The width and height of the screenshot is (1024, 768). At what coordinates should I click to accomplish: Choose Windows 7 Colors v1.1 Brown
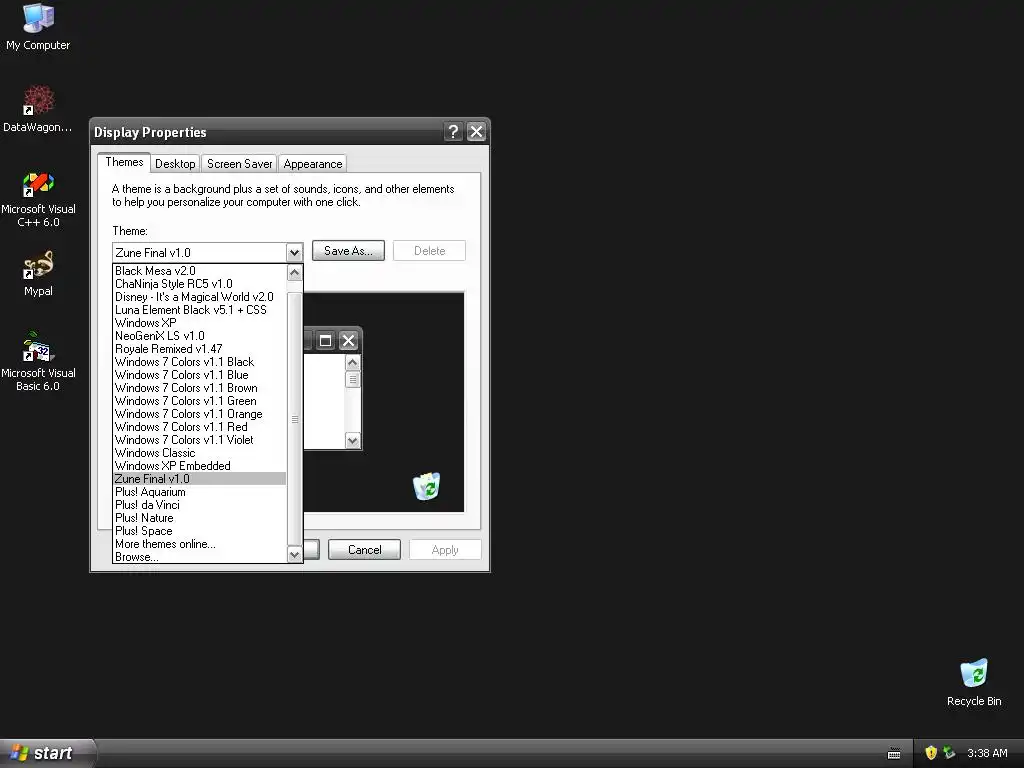click(x=200, y=388)
